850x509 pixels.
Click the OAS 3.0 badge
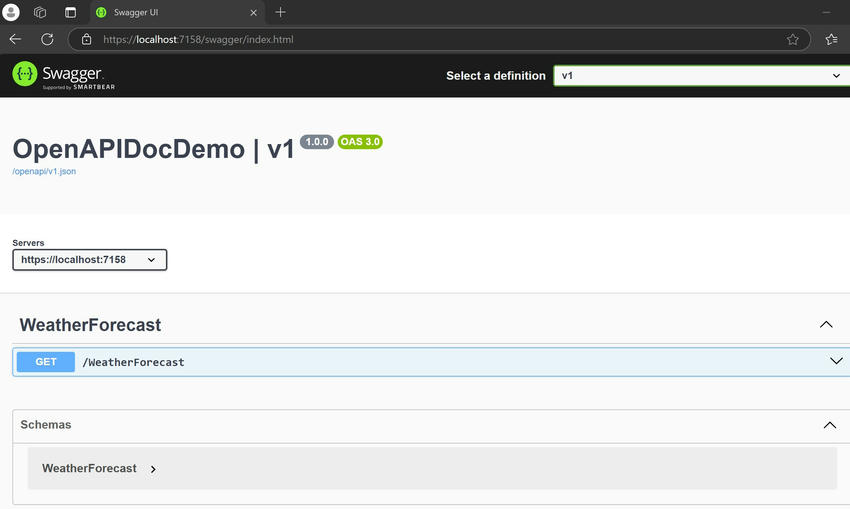360,142
